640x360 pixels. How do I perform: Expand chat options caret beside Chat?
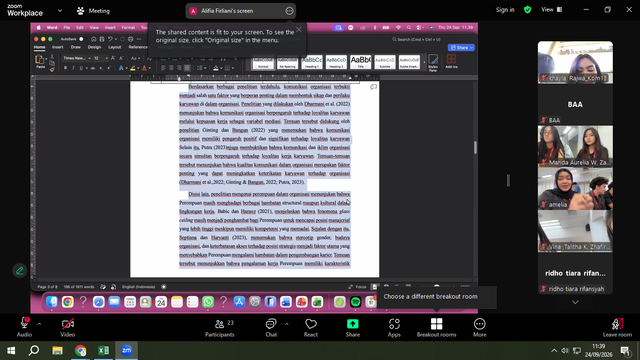(287, 324)
